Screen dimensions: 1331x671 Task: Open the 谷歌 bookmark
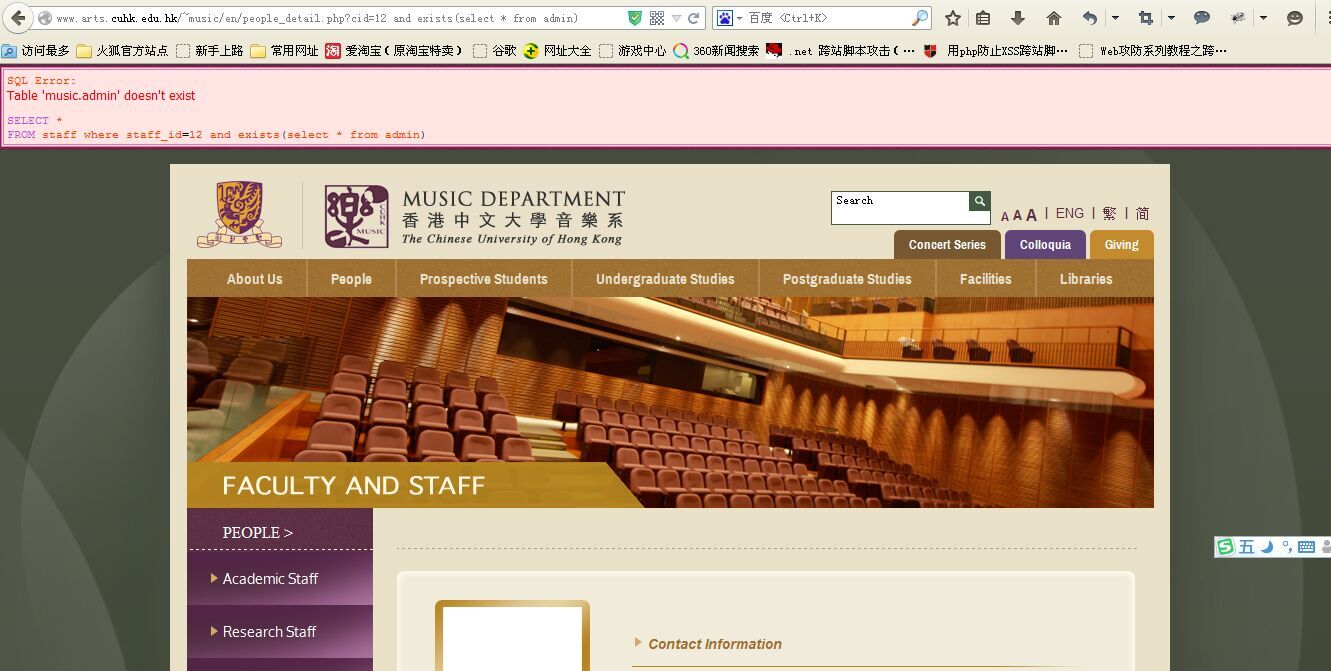point(495,50)
